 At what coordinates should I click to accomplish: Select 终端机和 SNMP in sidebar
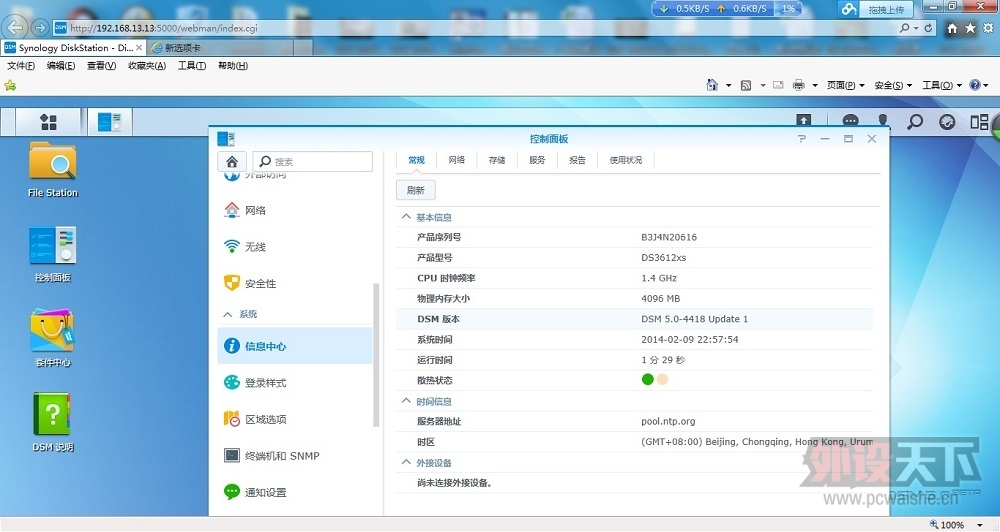[x=295, y=455]
